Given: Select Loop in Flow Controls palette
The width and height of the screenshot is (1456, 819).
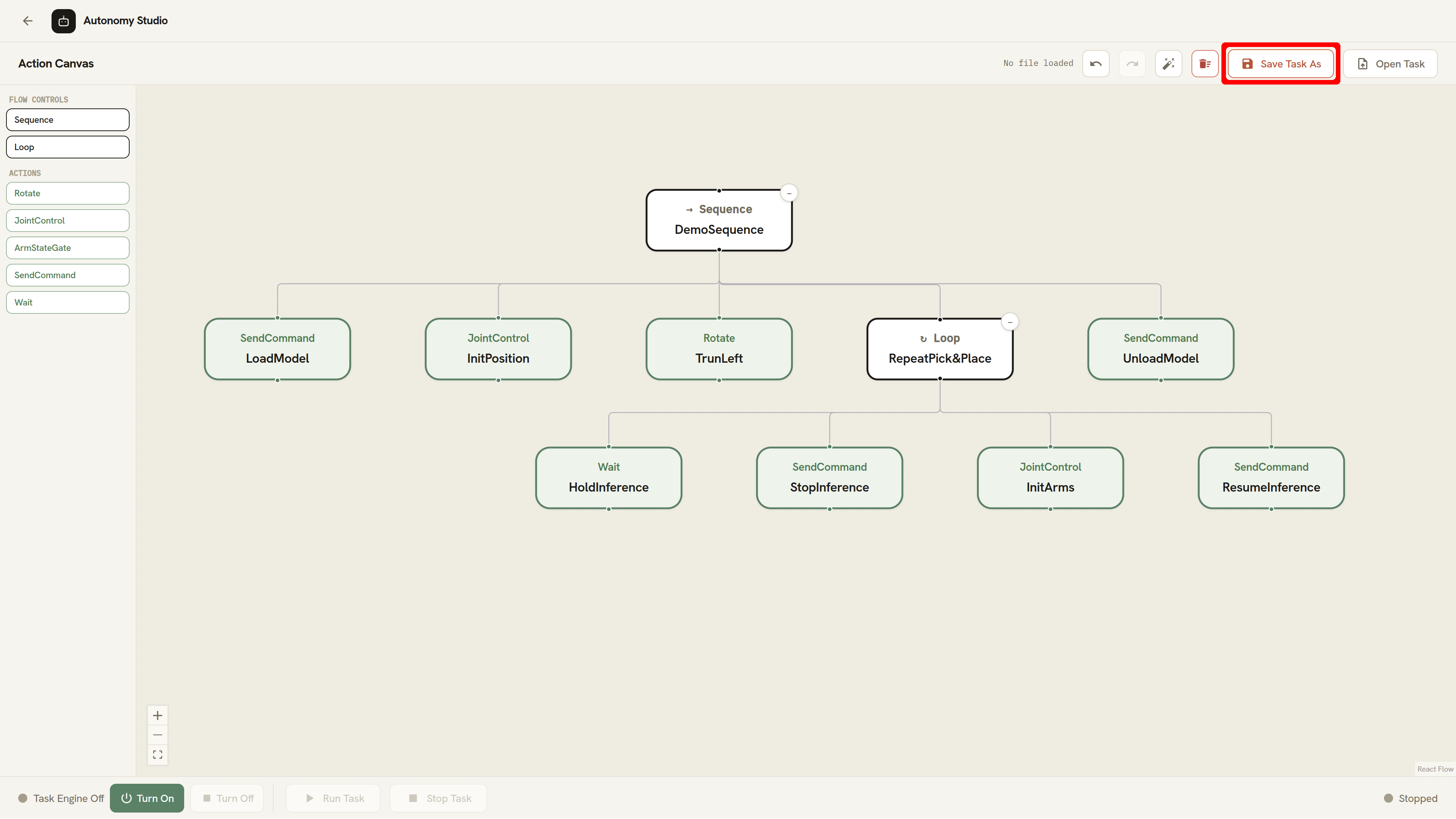Looking at the screenshot, I should (x=68, y=147).
